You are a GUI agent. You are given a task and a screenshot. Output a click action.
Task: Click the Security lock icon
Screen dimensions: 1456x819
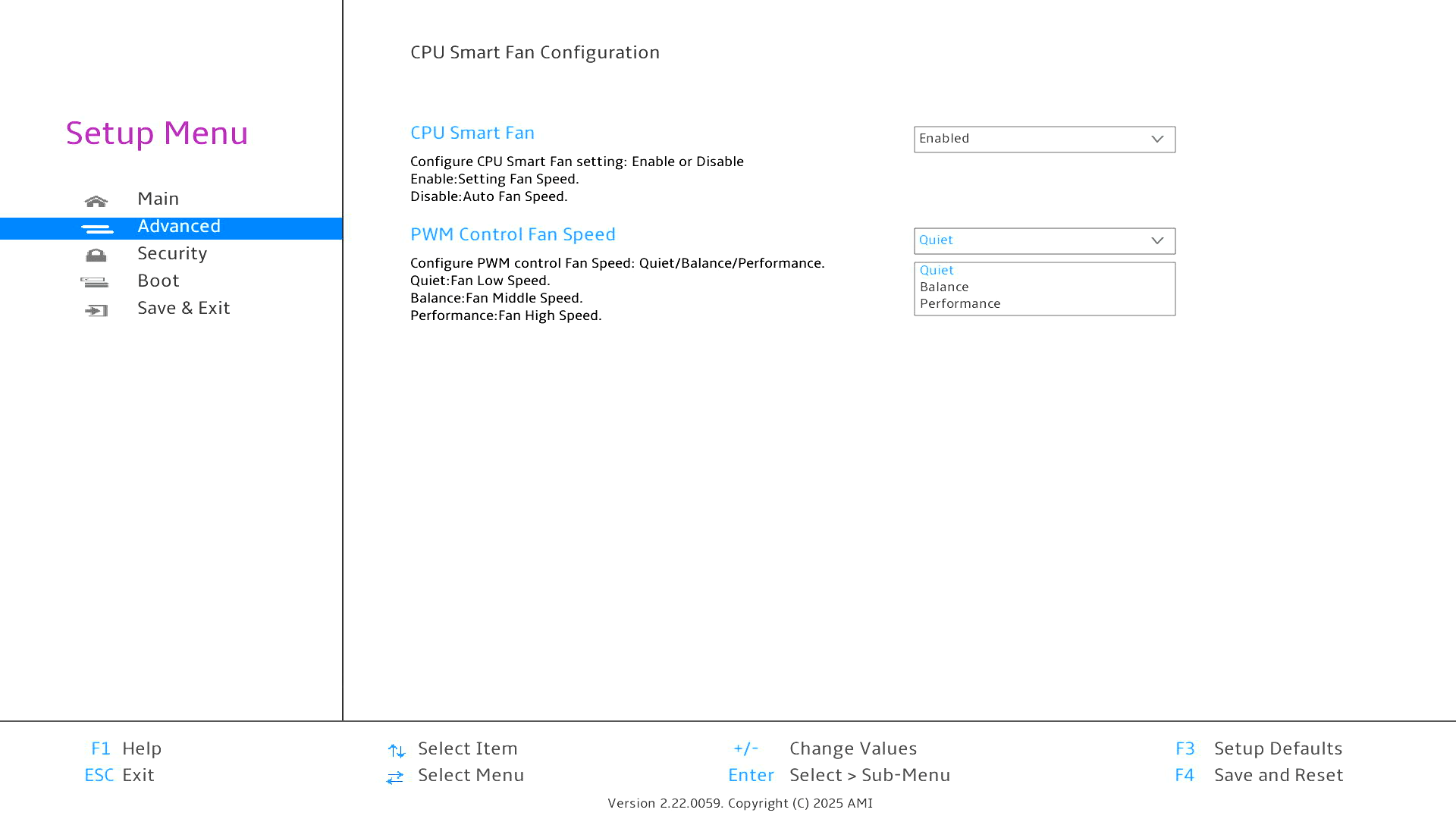click(96, 255)
